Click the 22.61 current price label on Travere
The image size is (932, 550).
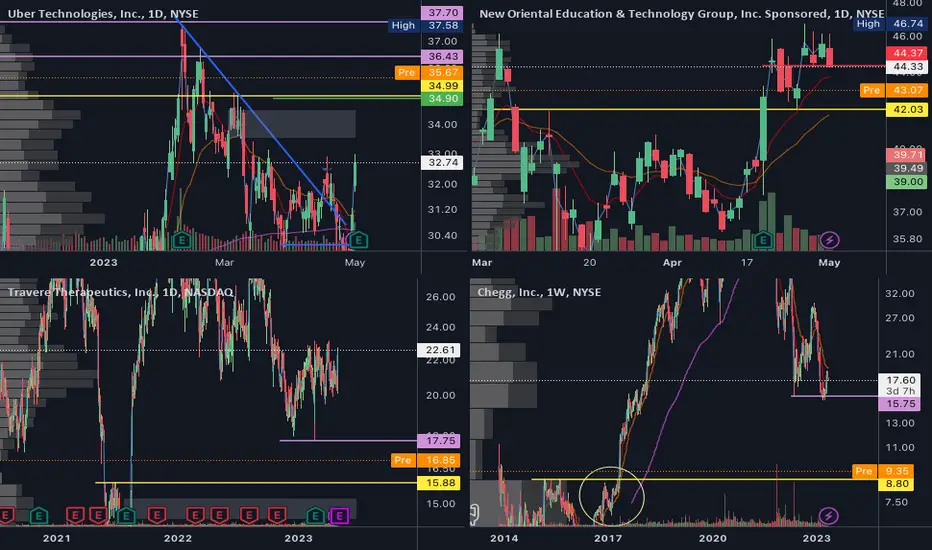click(x=440, y=350)
